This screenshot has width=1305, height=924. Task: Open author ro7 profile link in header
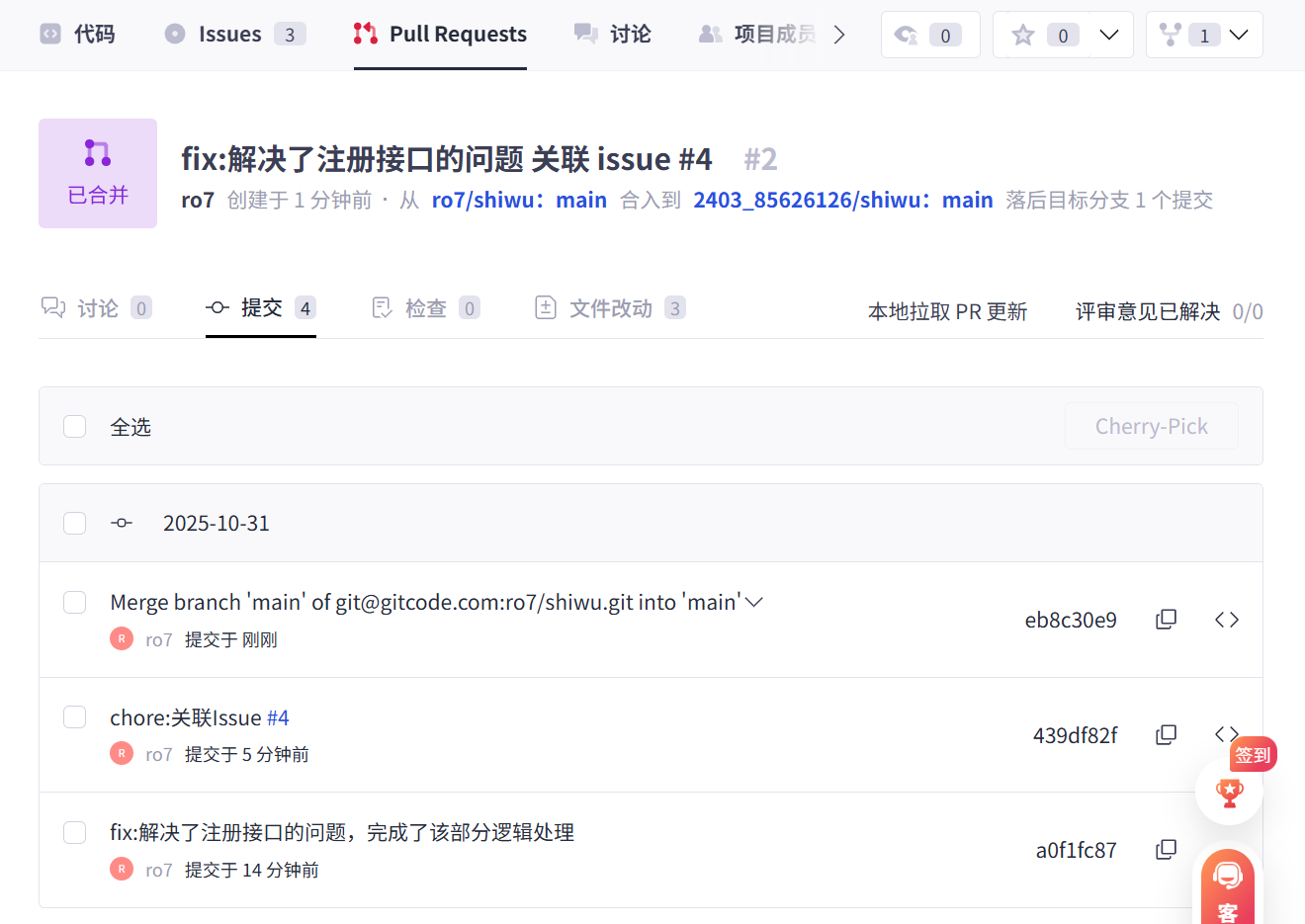(198, 200)
